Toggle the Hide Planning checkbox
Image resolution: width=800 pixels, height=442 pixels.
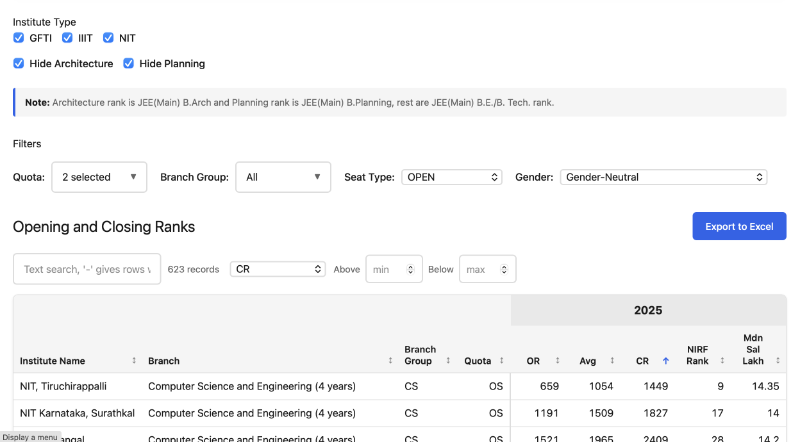(x=129, y=64)
